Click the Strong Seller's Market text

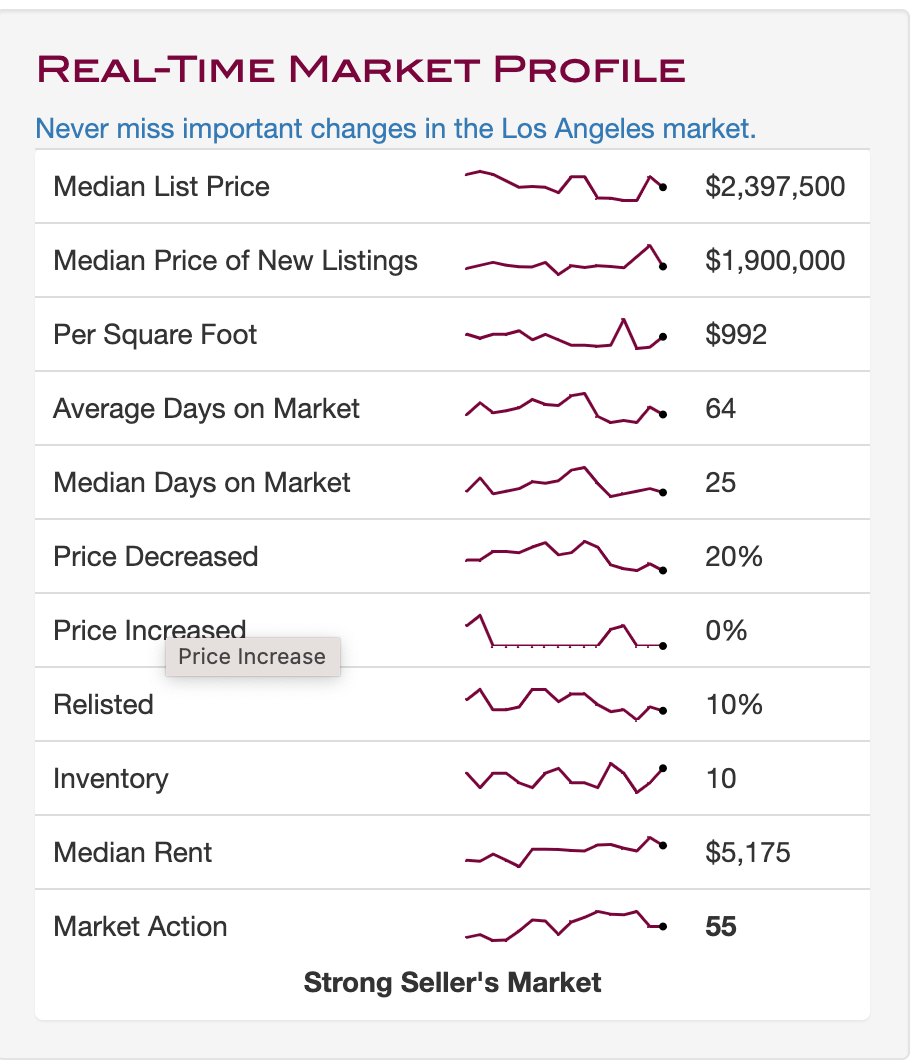452,982
